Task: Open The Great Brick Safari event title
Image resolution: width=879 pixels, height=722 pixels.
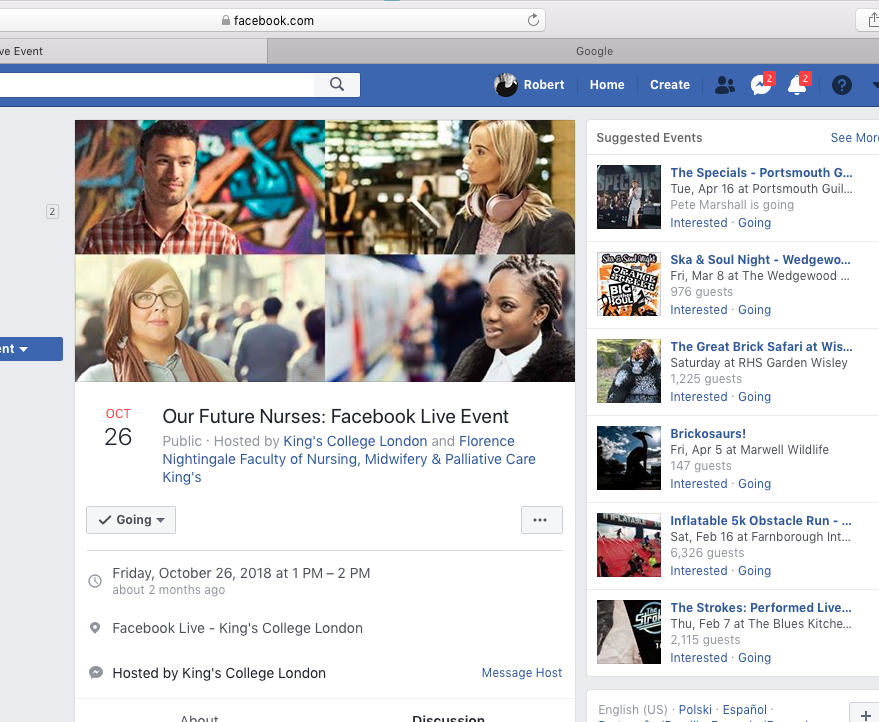Action: 761,346
